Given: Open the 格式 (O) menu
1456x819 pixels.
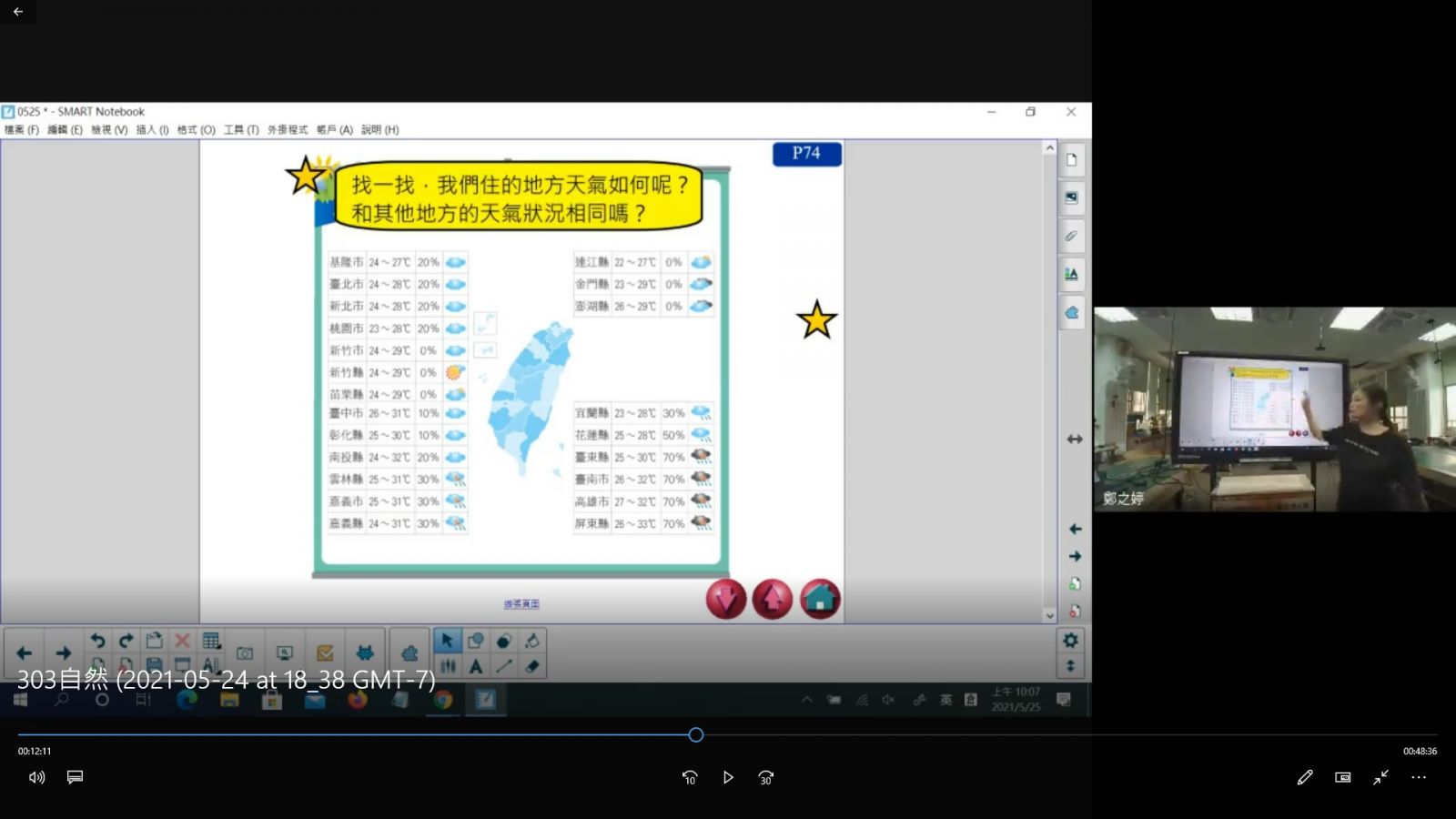Looking at the screenshot, I should (x=196, y=130).
